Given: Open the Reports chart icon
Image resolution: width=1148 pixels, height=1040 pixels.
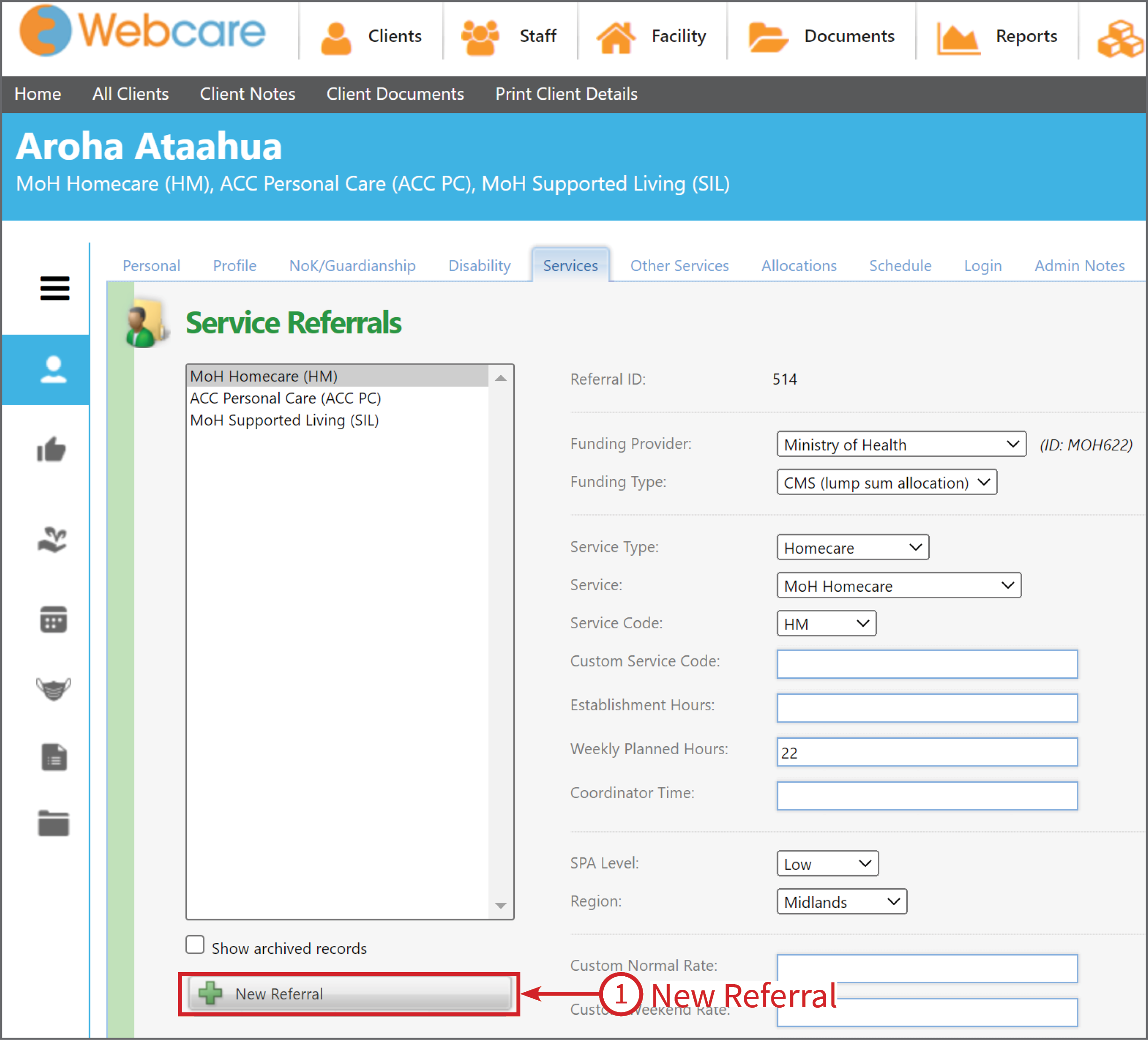Looking at the screenshot, I should [958, 39].
